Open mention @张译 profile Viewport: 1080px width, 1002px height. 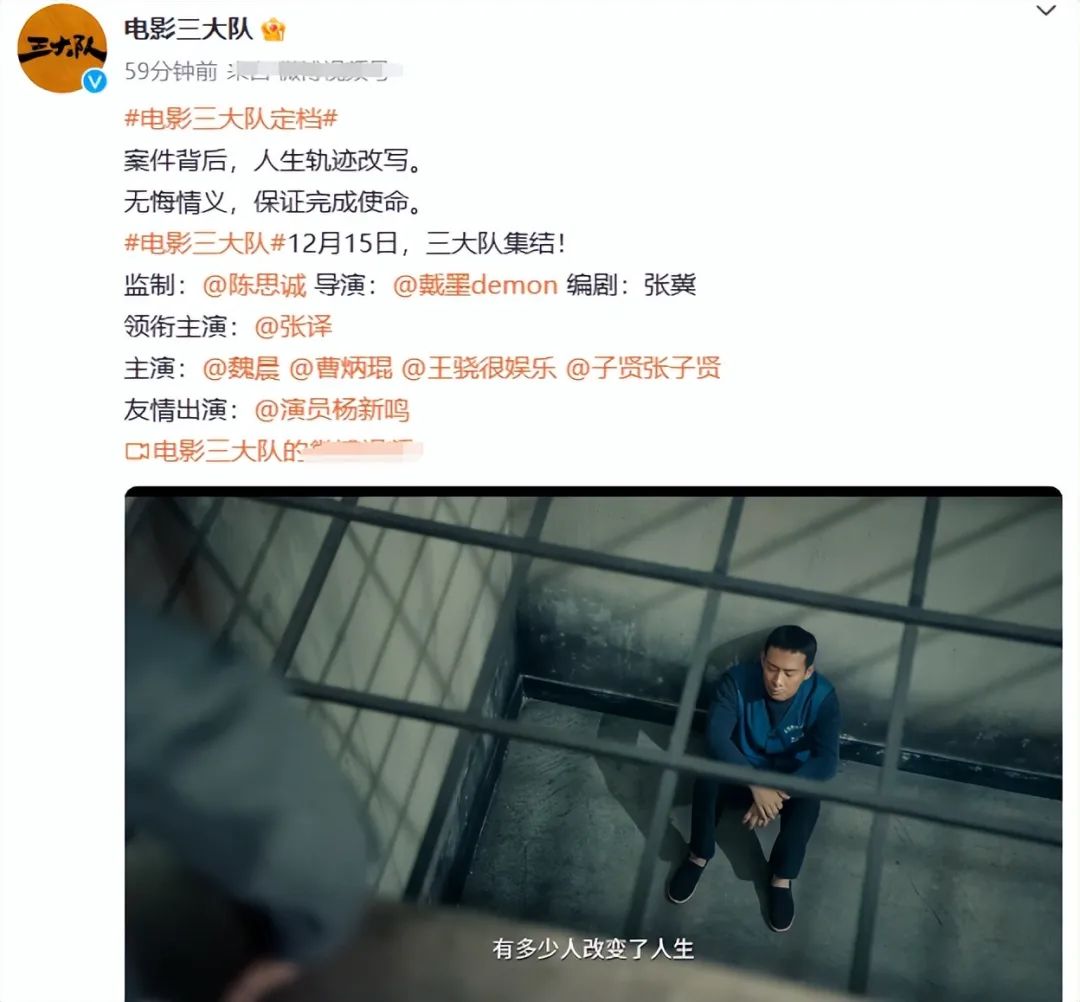pos(293,326)
